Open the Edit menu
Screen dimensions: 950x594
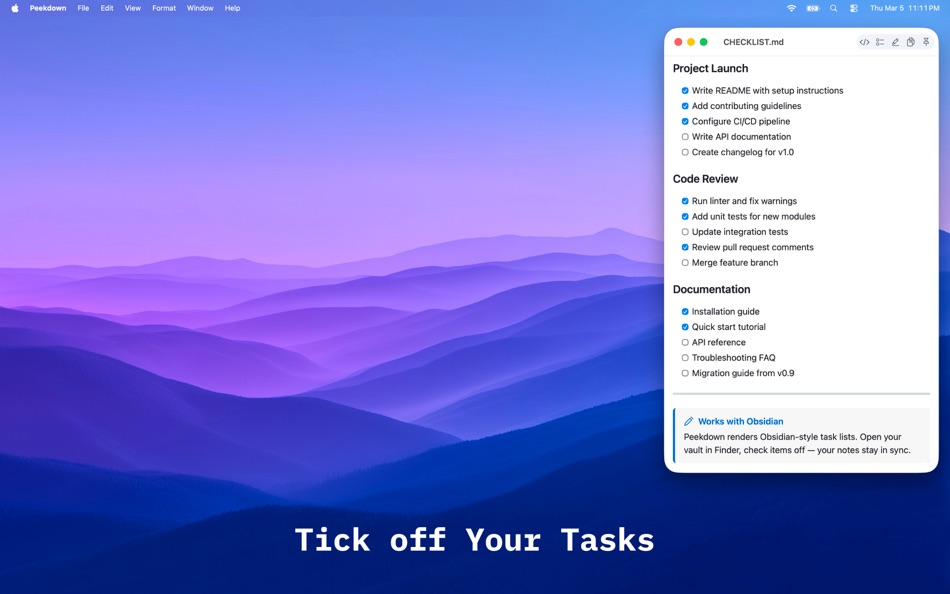pos(107,8)
